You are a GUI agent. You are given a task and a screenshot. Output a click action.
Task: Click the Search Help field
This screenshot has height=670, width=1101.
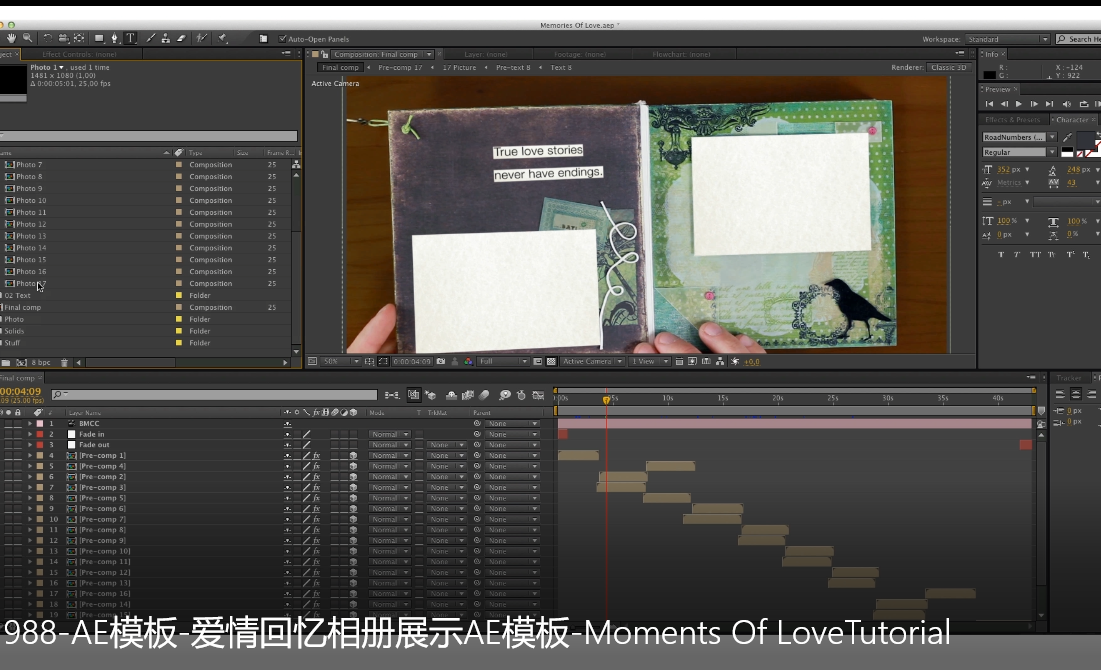pyautogui.click(x=1081, y=39)
